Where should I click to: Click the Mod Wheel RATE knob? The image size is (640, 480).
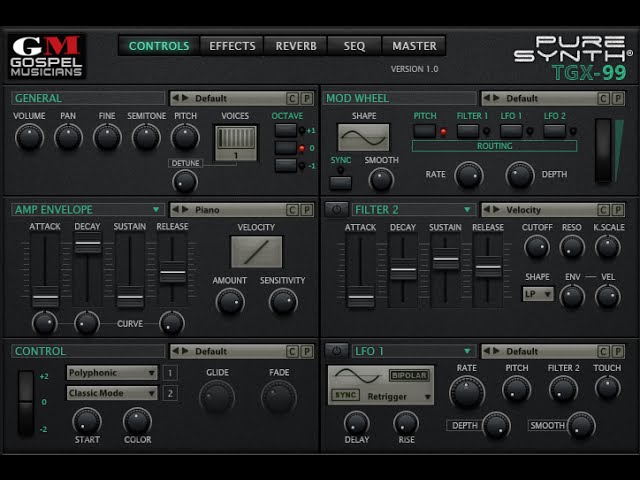(x=469, y=175)
